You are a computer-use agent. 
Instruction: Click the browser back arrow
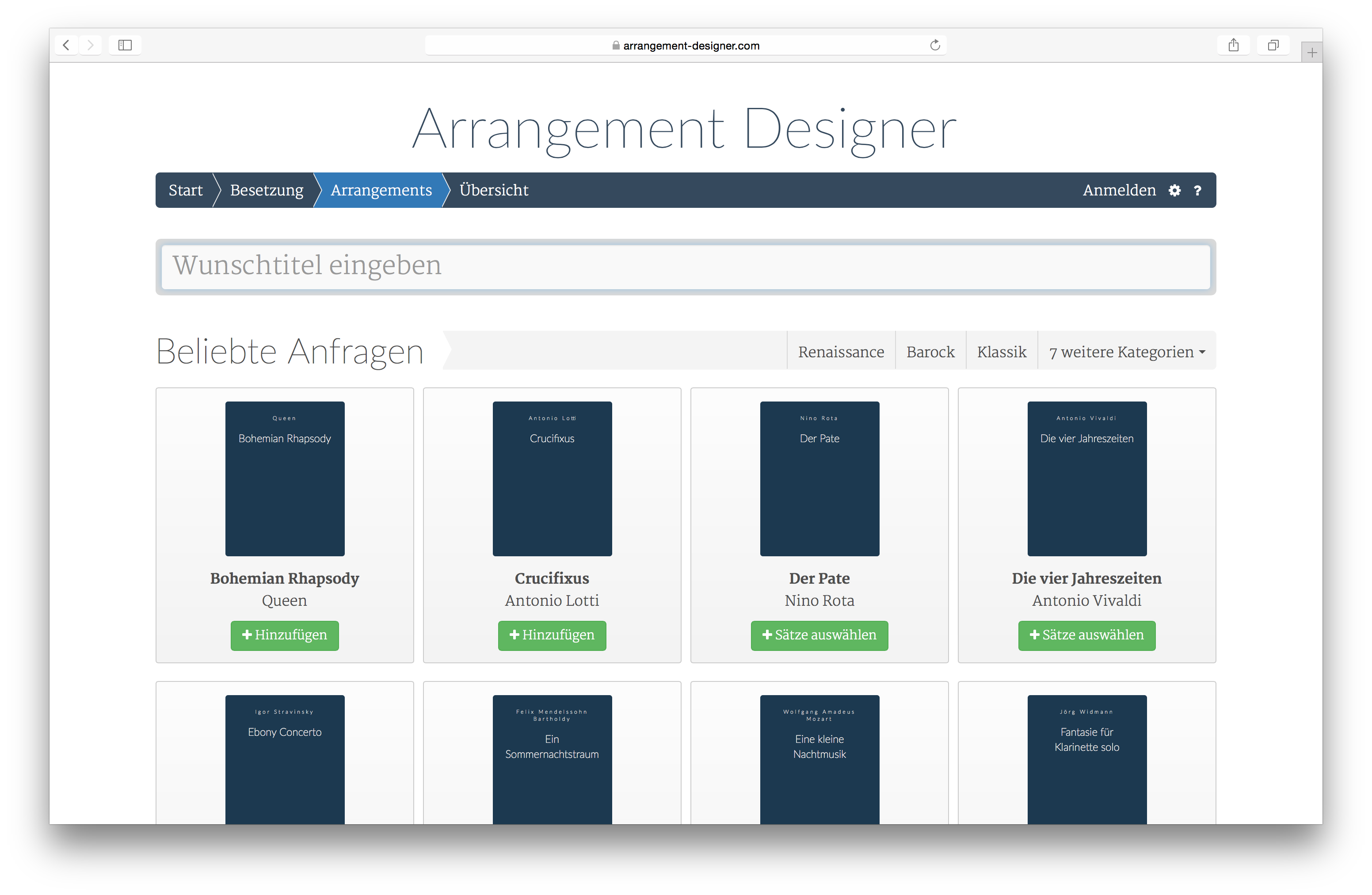tap(66, 45)
